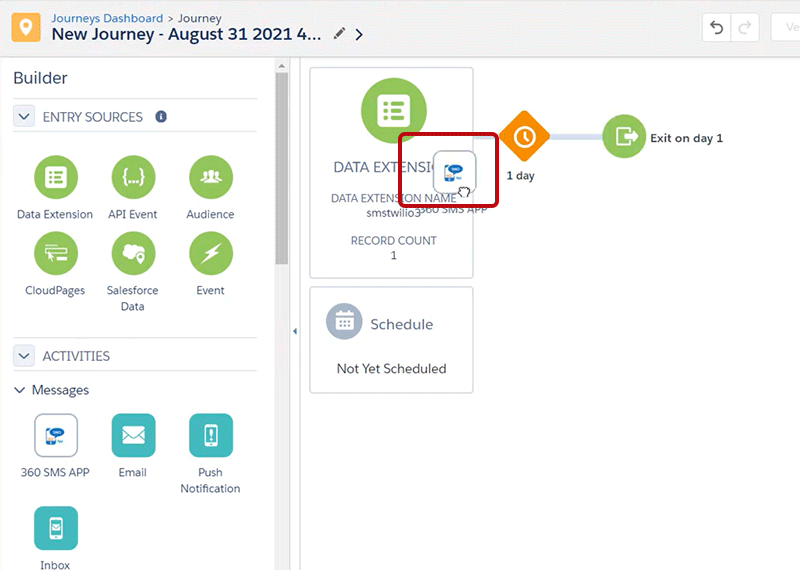Select the 360 SMS APP activity icon

[x=56, y=436]
